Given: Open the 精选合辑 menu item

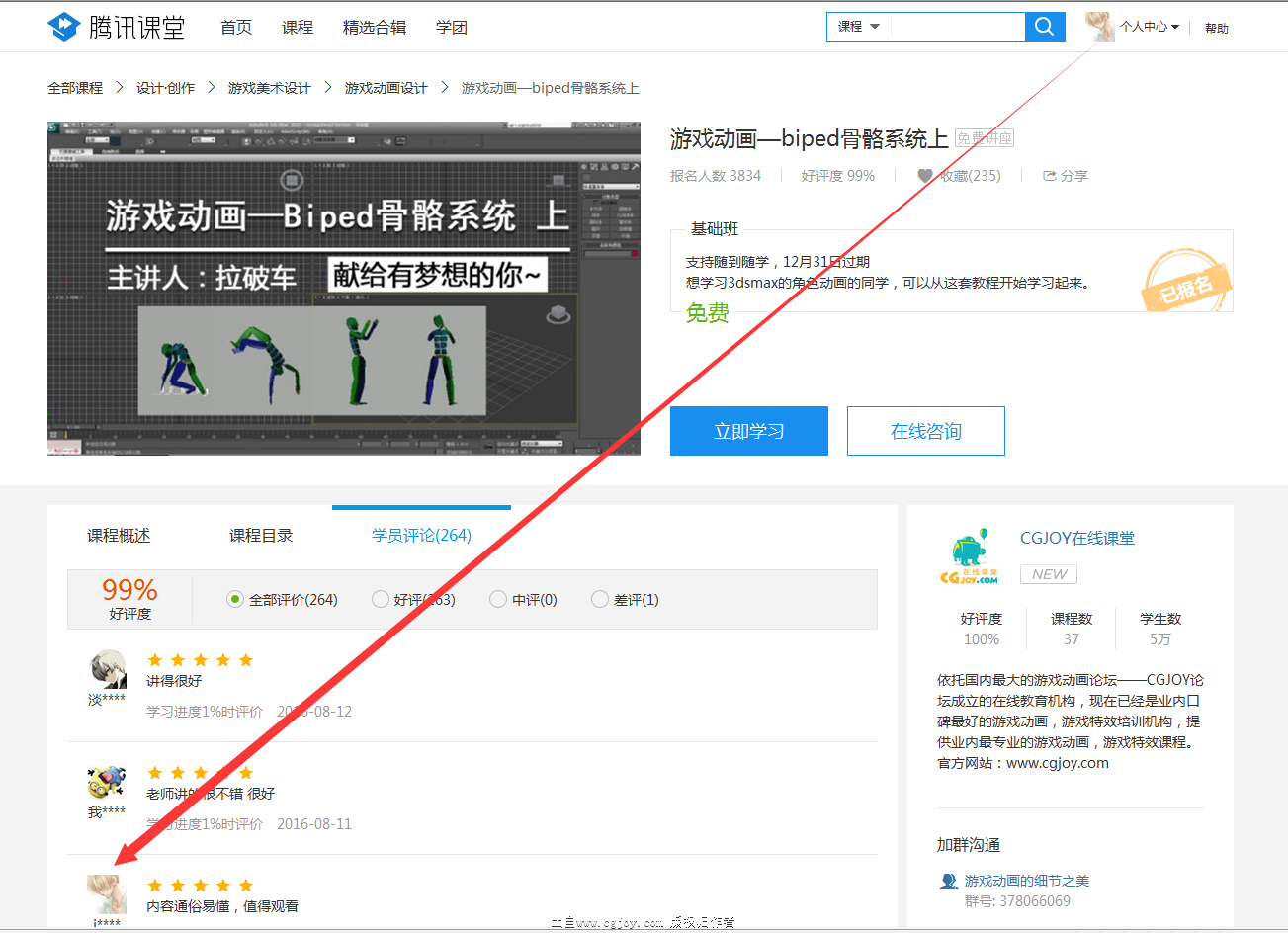Looking at the screenshot, I should (375, 28).
